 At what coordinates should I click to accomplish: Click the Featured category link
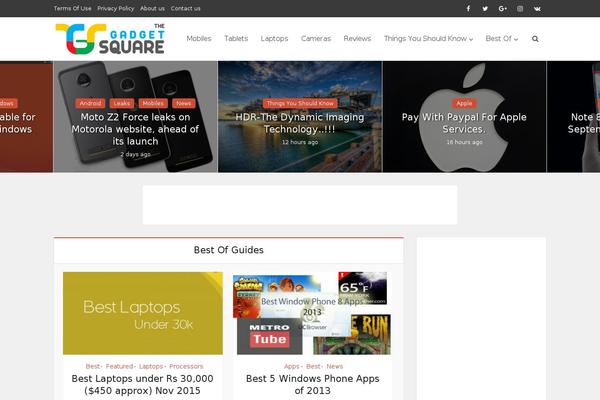tap(119, 366)
